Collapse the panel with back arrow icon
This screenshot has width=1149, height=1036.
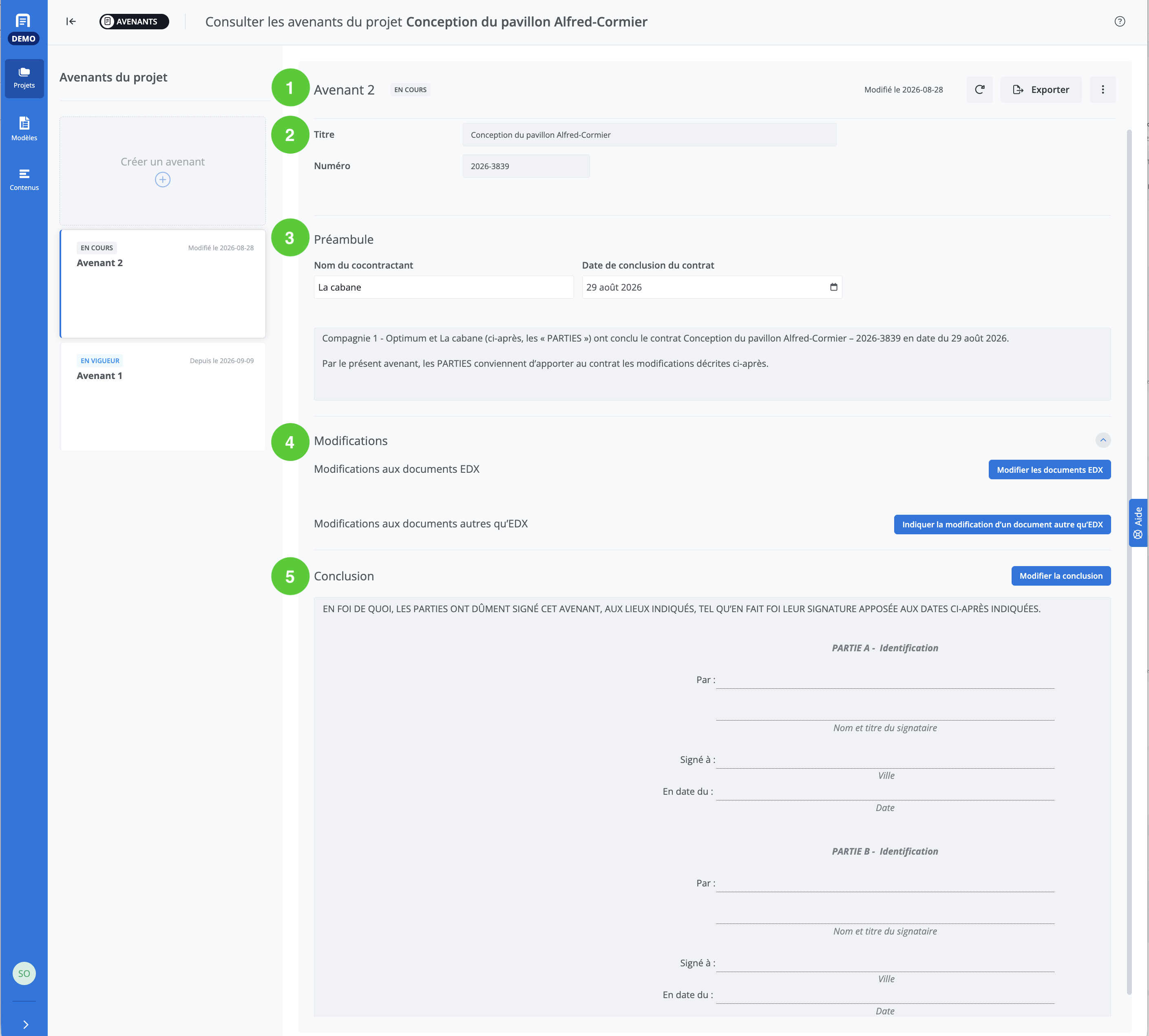coord(71,22)
